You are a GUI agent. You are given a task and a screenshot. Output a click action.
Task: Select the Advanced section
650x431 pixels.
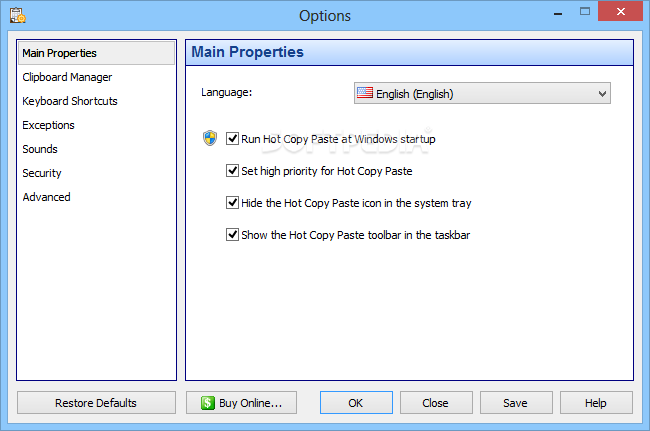tap(46, 197)
